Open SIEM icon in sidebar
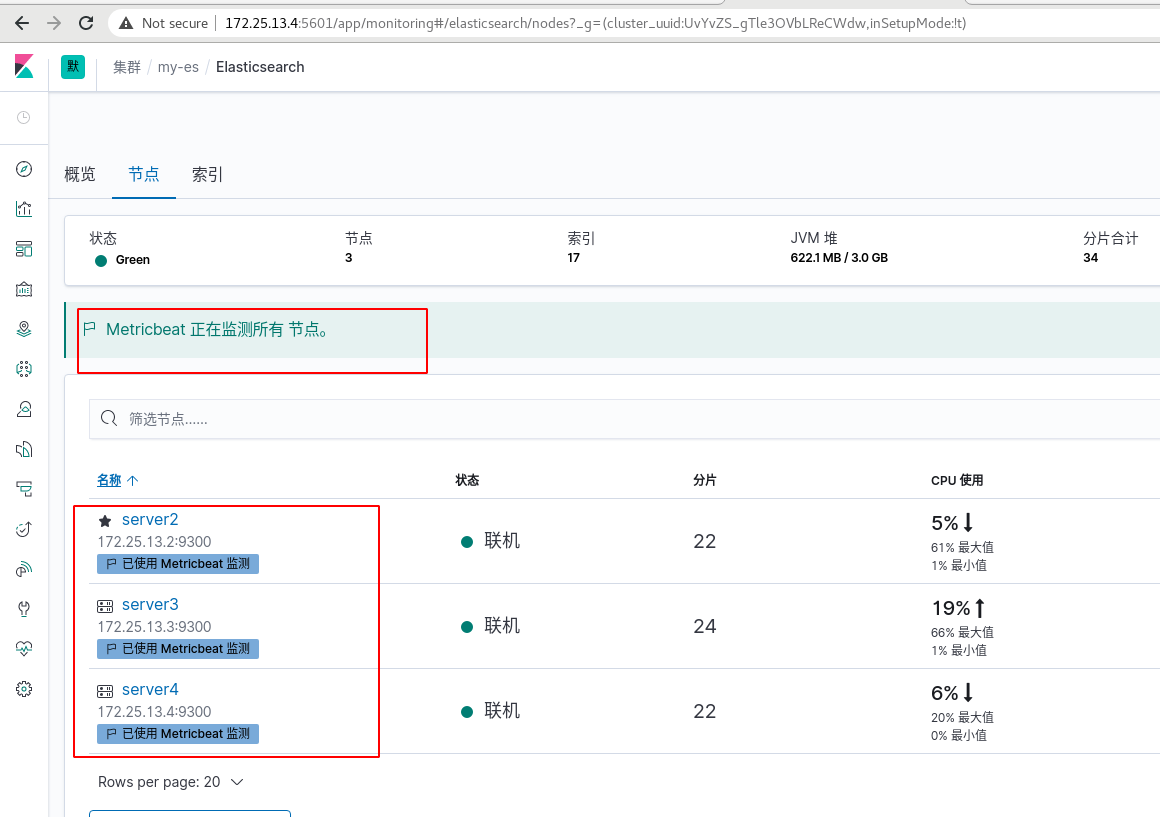Viewport: 1160px width, 817px height. [x=24, y=569]
